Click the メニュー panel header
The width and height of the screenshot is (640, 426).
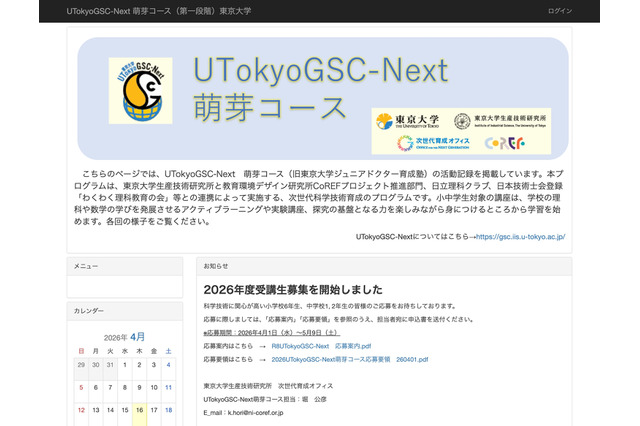[x=125, y=266]
